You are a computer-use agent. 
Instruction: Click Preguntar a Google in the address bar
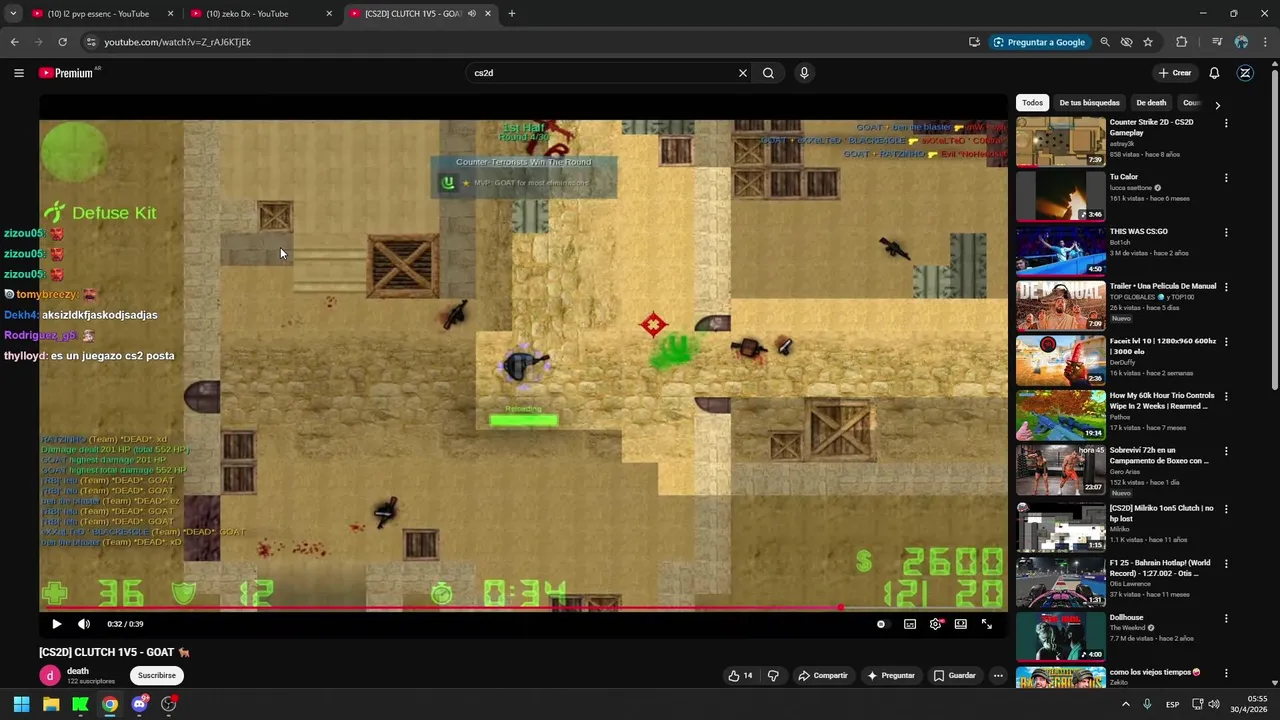coord(1038,42)
